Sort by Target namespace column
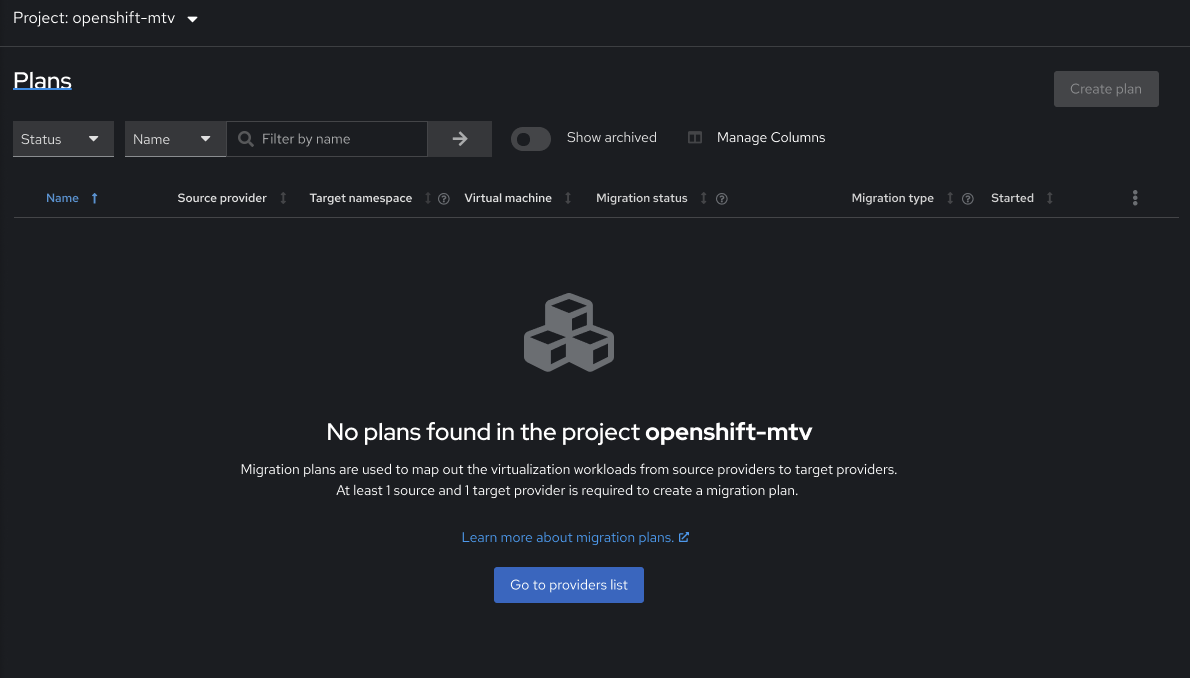Viewport: 1190px width, 678px height. tap(360, 198)
